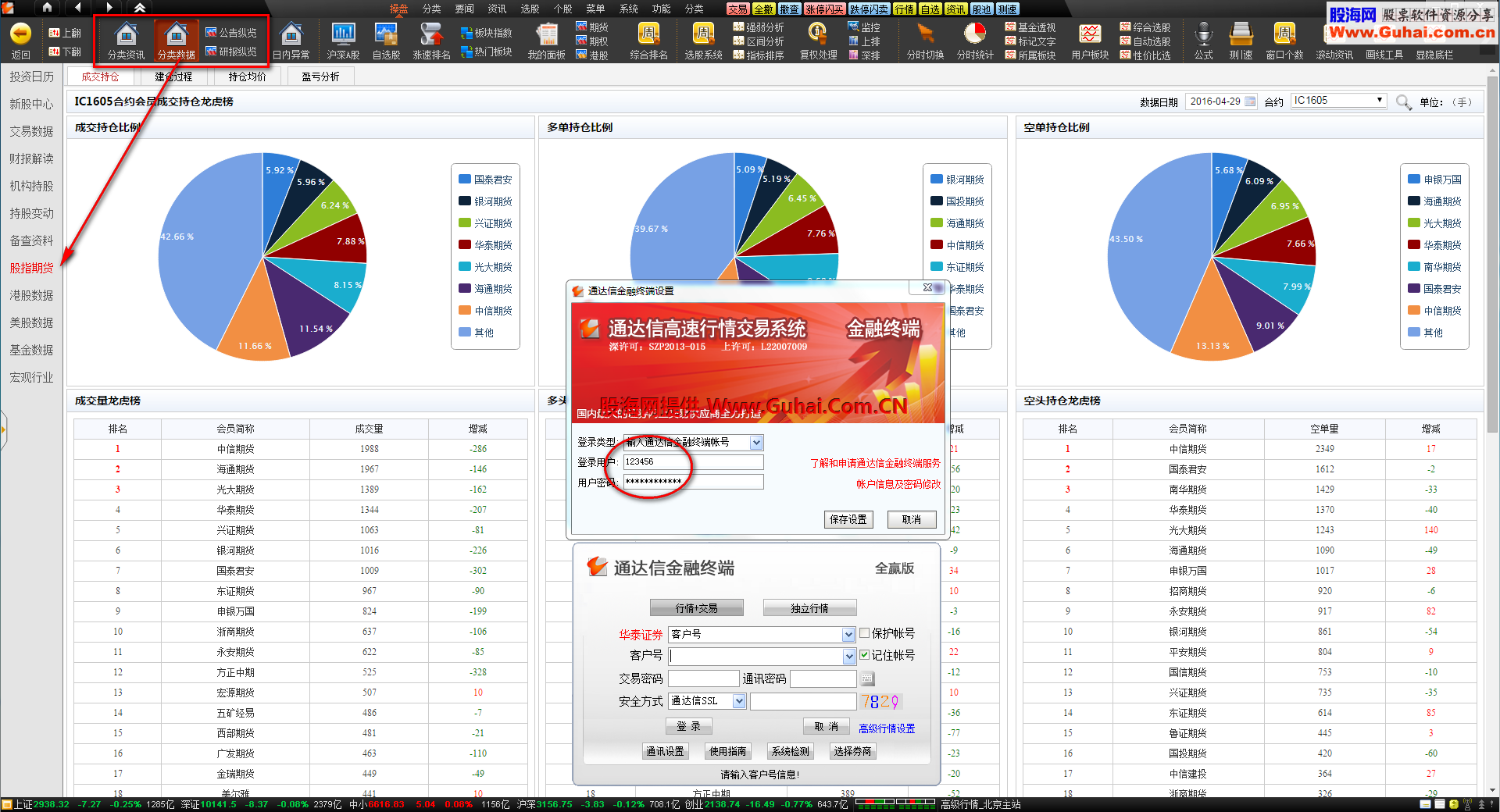Click the 交易密码 input field
The height and width of the screenshot is (812, 1500).
pos(703,678)
